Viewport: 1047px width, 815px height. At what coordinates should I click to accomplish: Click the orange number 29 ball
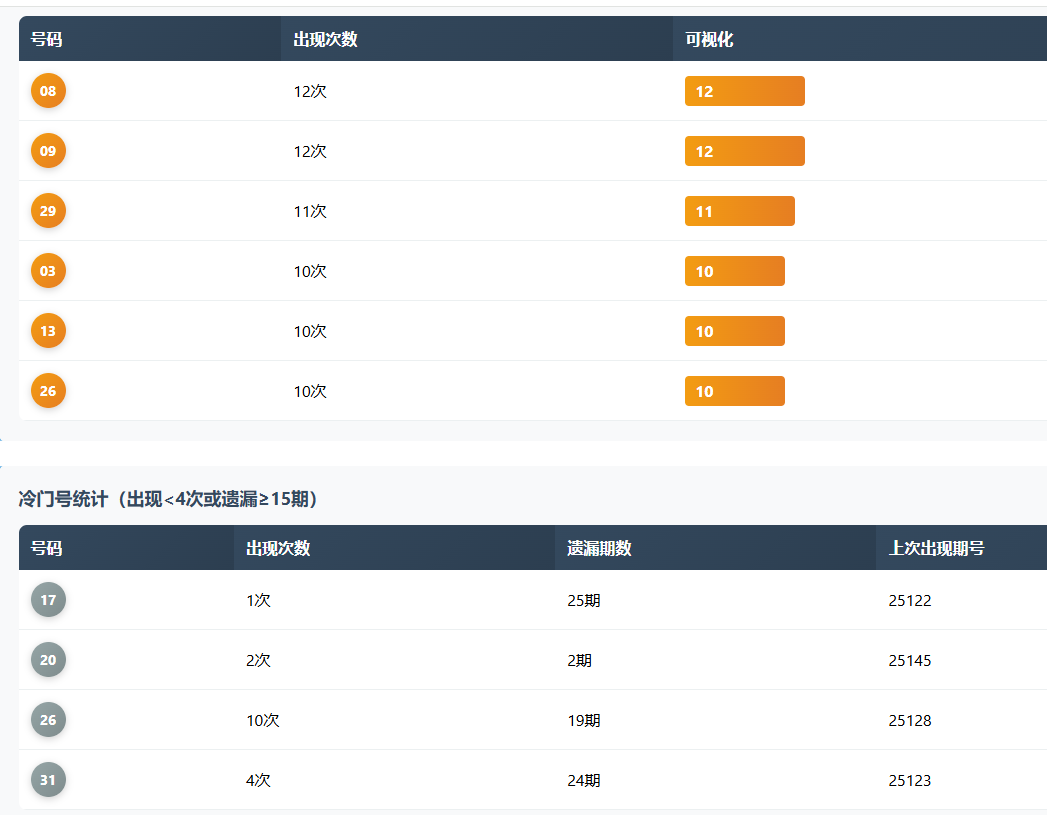[x=48, y=211]
